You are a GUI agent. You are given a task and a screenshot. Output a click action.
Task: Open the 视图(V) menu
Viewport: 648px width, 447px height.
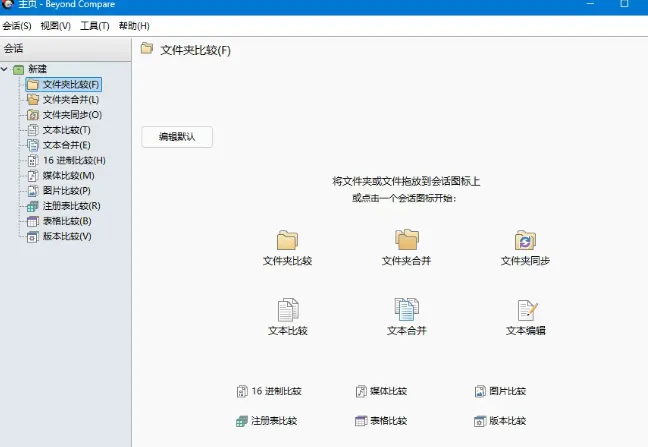tap(55, 26)
